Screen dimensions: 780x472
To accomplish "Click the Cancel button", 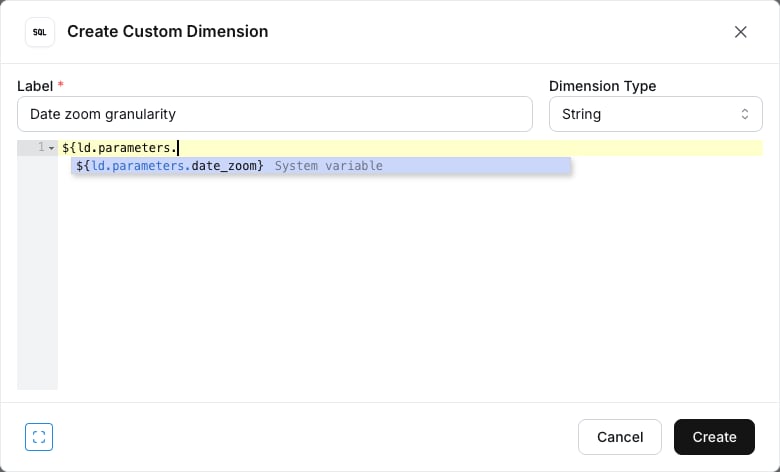I will [x=620, y=437].
